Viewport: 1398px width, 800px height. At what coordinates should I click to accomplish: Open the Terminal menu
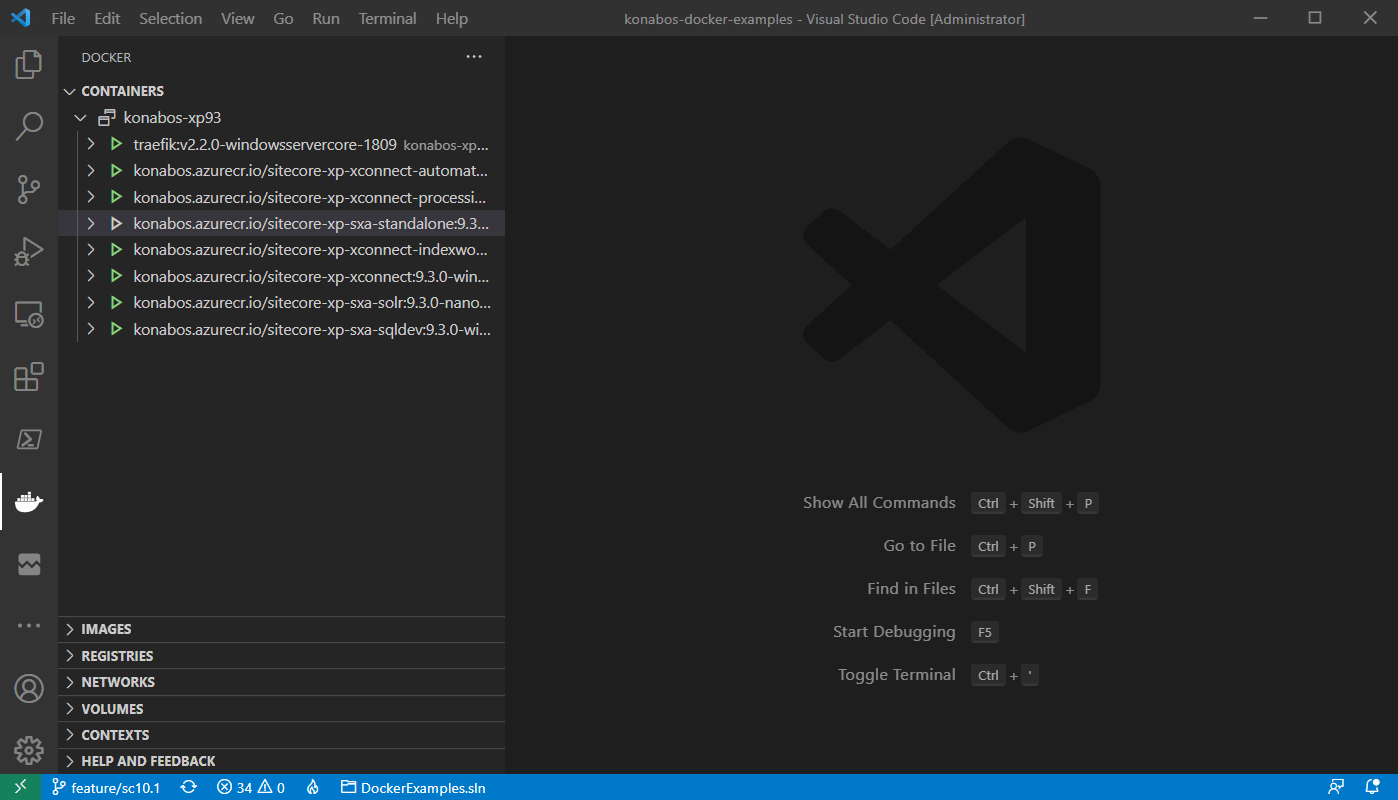(388, 18)
